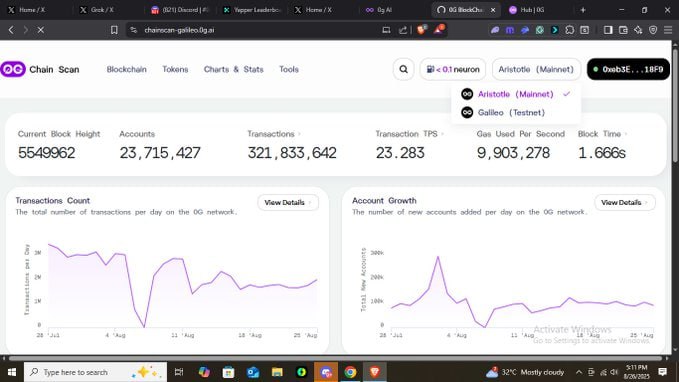Open the Blockchain navigation menu
The width and height of the screenshot is (679, 382).
click(x=126, y=69)
